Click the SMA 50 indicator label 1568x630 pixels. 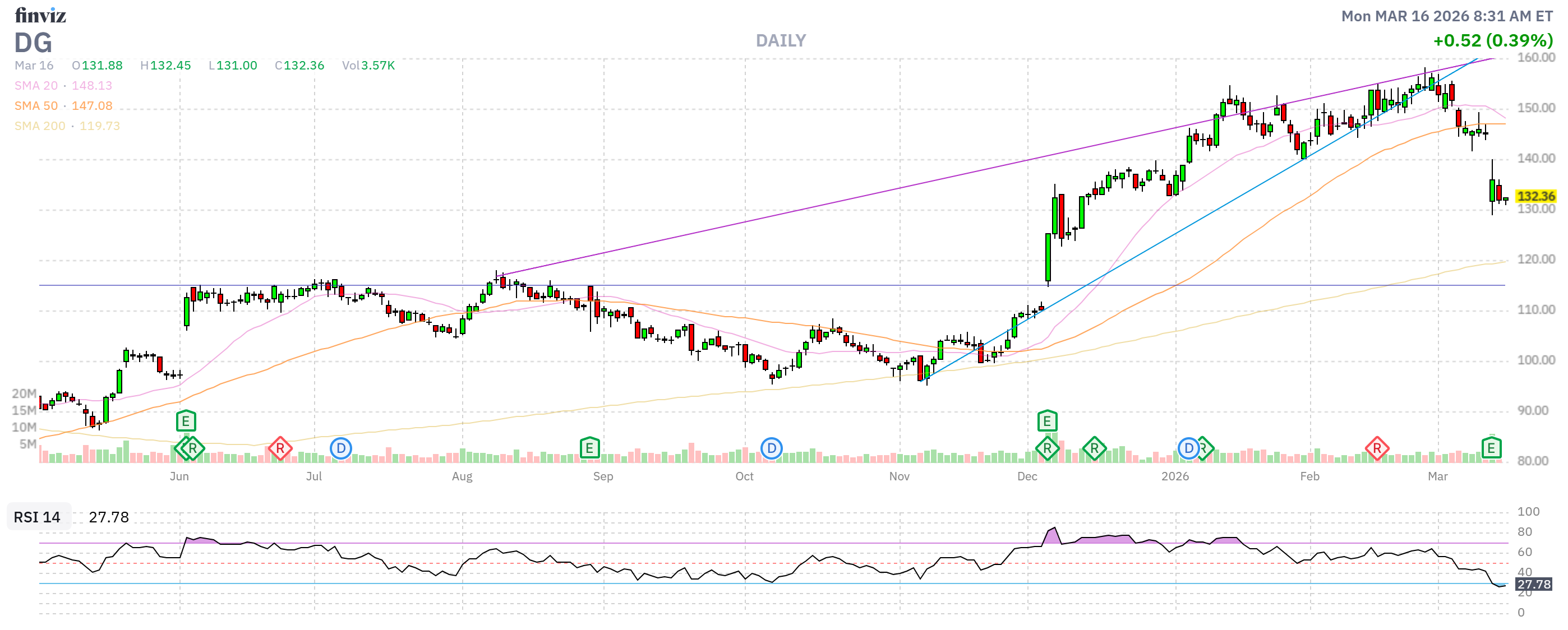[36, 106]
